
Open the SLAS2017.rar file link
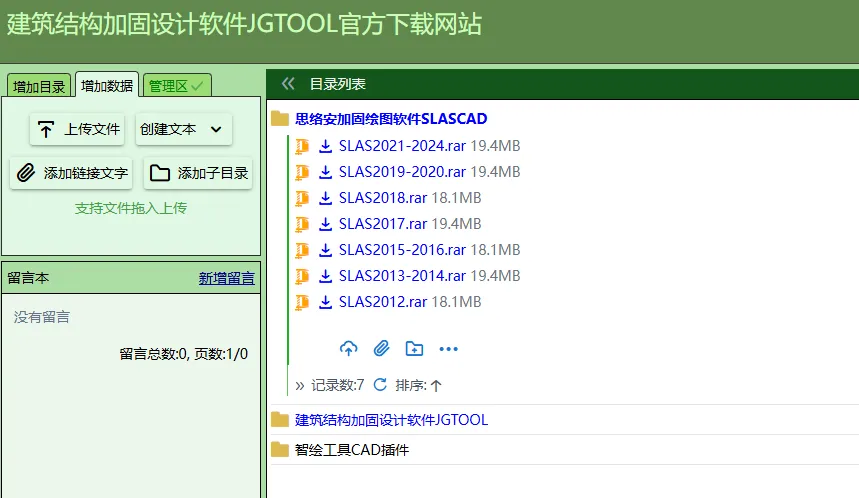point(383,224)
